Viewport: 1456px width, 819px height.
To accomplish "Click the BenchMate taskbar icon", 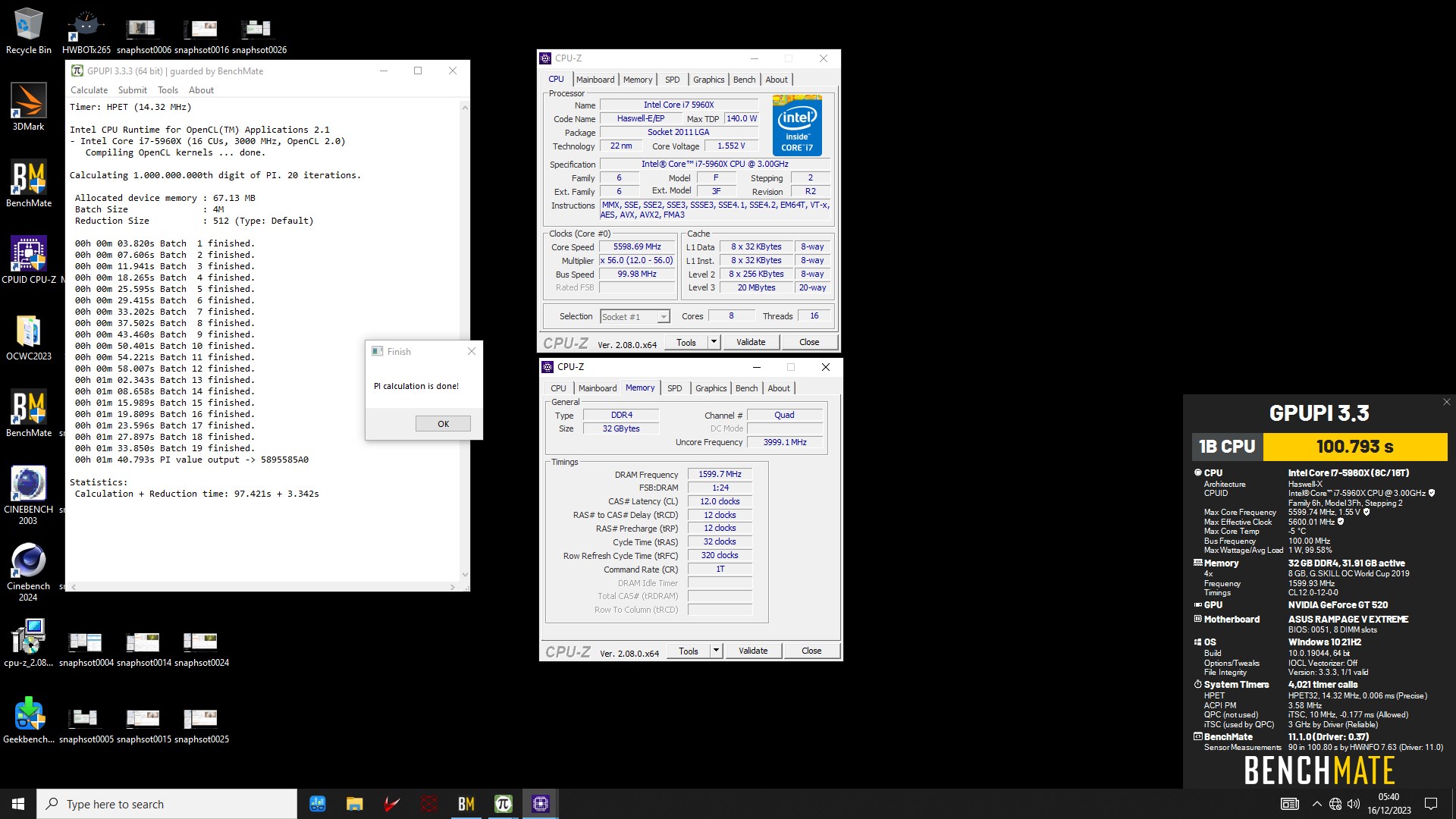I will [x=466, y=804].
